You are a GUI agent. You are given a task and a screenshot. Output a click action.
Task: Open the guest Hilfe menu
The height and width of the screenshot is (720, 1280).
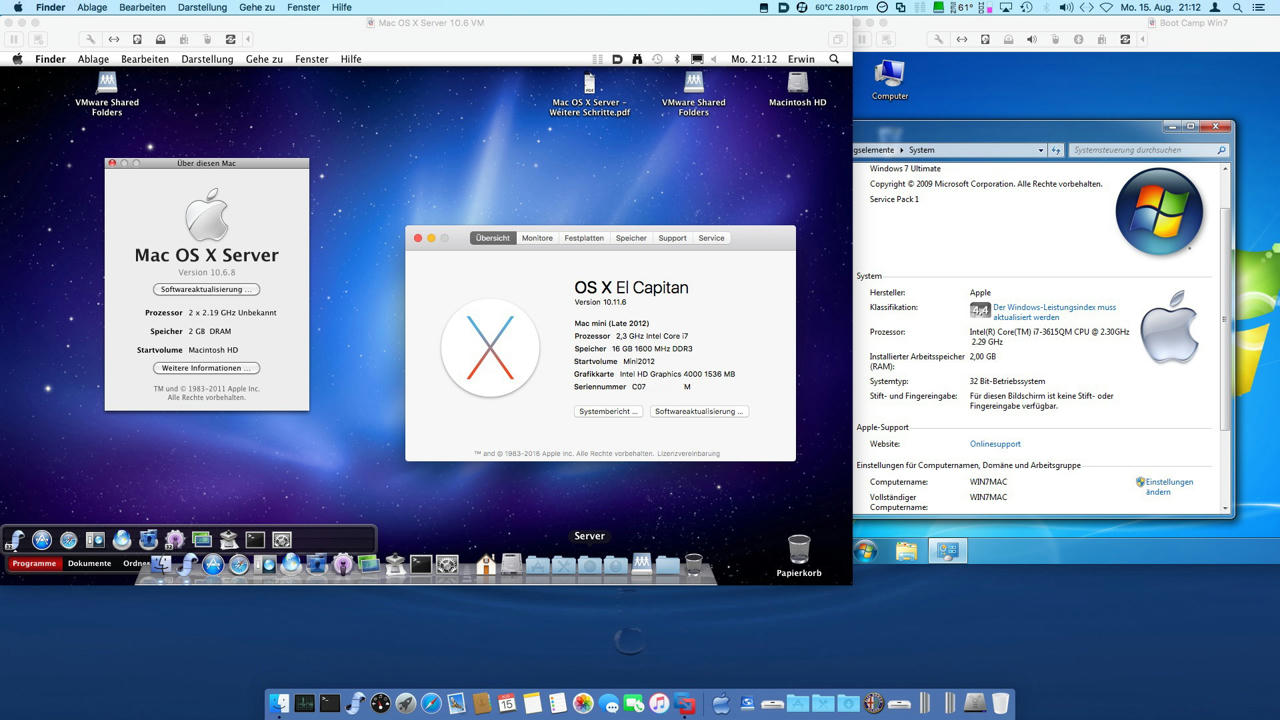pyautogui.click(x=351, y=59)
